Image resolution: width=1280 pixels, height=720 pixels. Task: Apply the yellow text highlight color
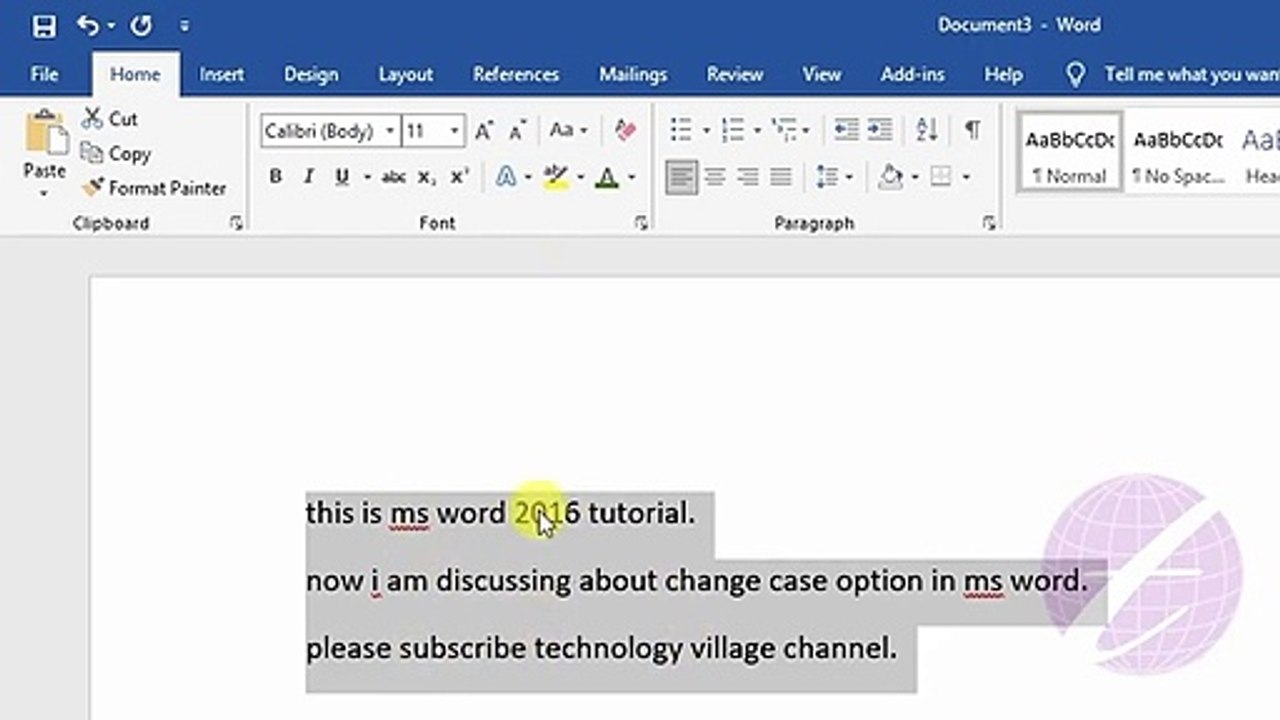click(556, 177)
